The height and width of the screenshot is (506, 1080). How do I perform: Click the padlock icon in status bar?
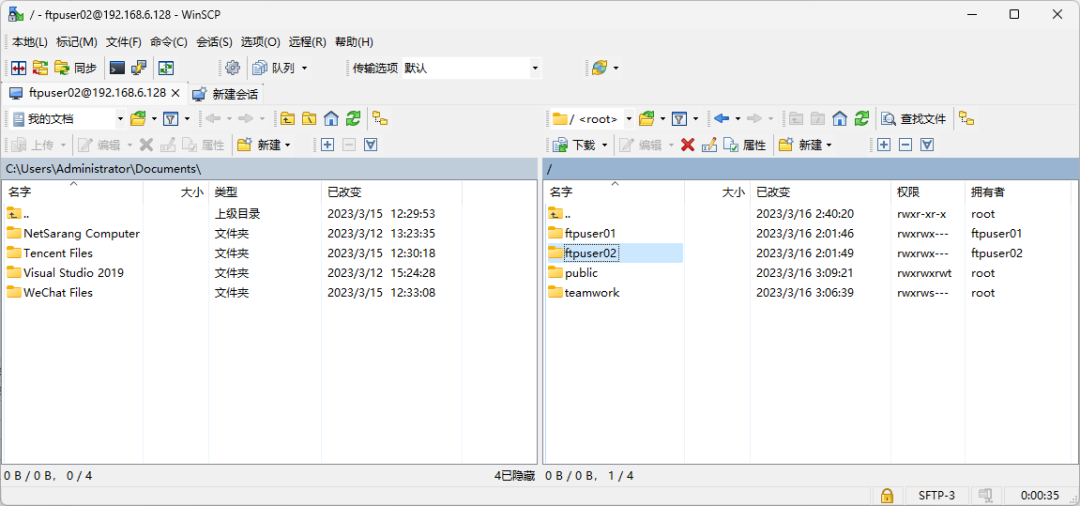tap(887, 495)
